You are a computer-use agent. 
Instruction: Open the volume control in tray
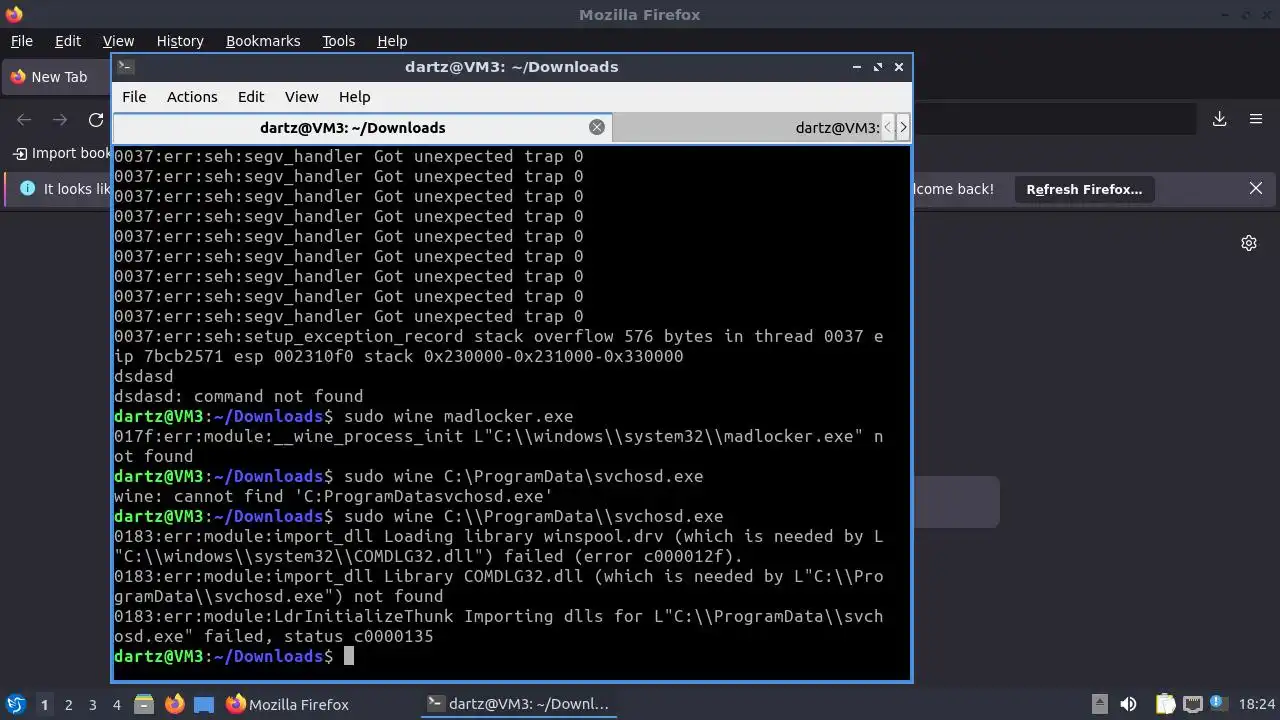[x=1128, y=704]
